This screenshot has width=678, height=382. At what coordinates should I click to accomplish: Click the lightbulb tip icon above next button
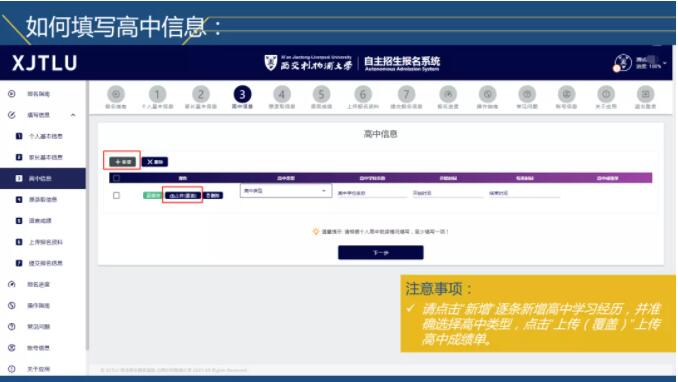pos(316,232)
